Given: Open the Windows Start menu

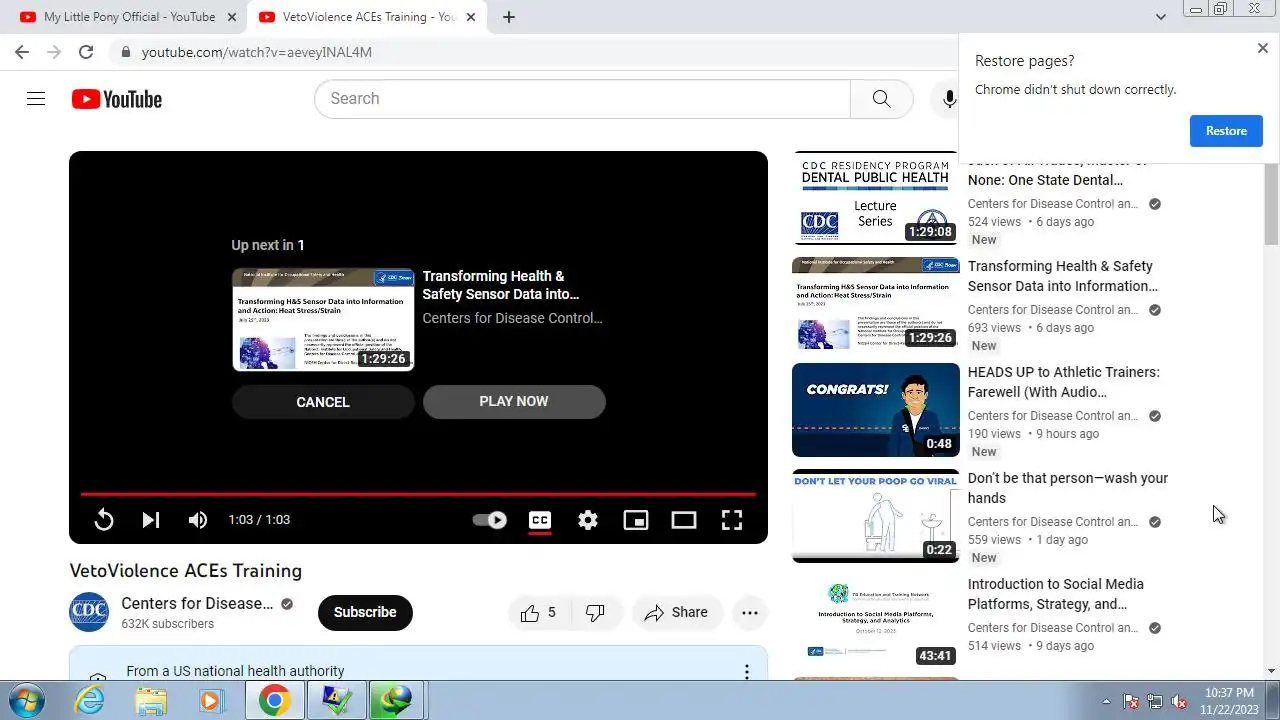Looking at the screenshot, I should click(x=27, y=700).
